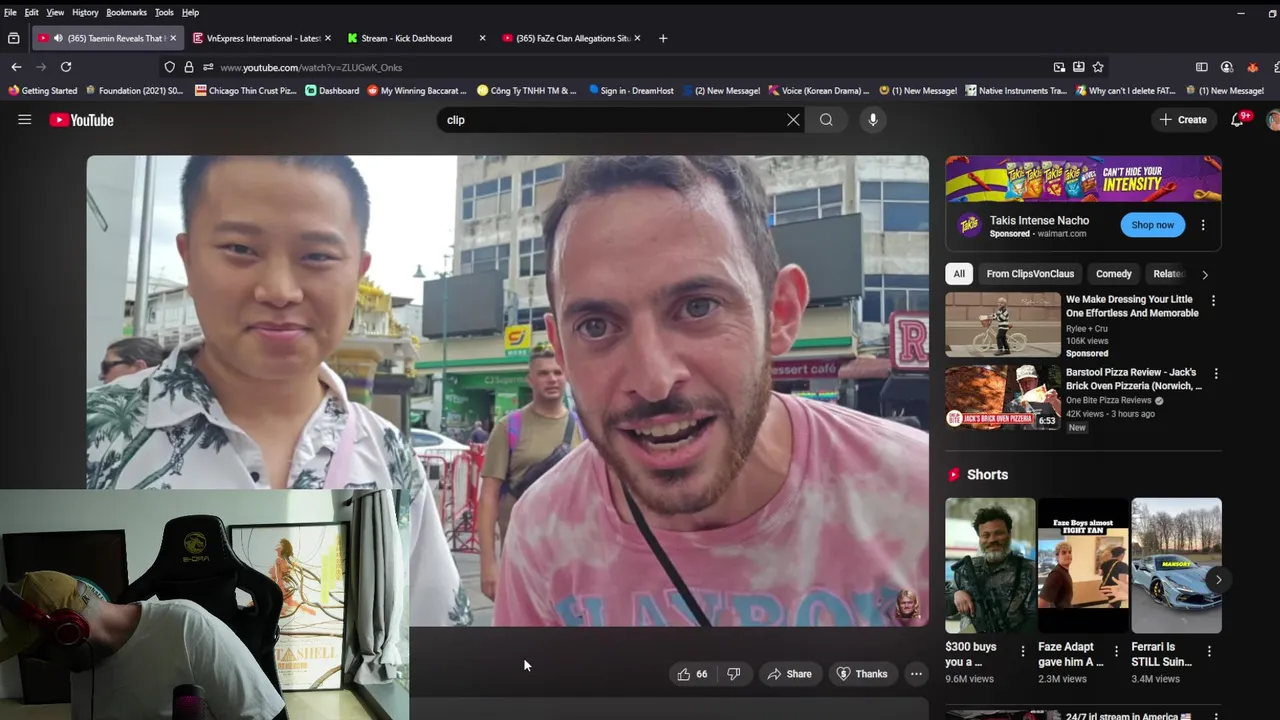Reload the page in the browser
Viewport: 1280px width, 720px height.
click(66, 67)
